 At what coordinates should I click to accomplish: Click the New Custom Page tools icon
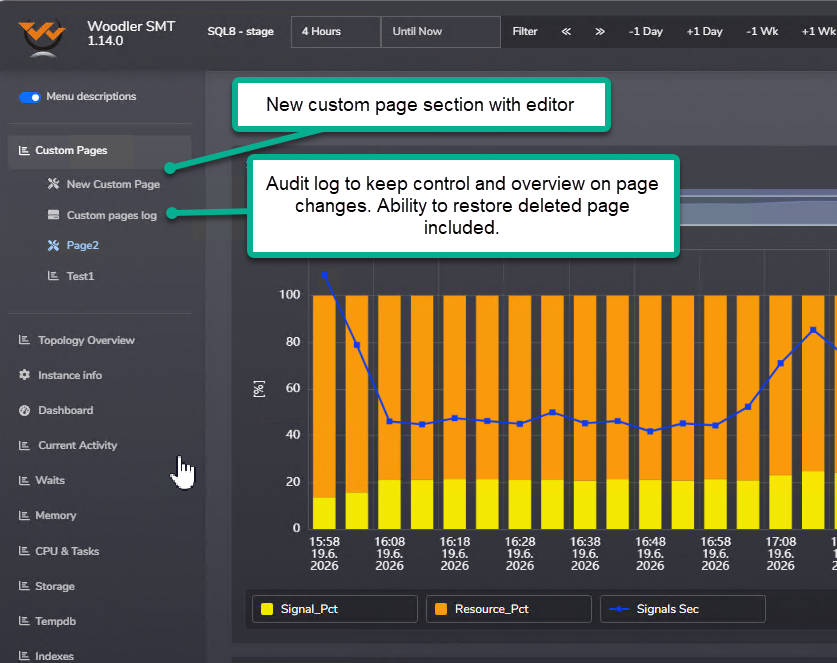click(x=53, y=184)
